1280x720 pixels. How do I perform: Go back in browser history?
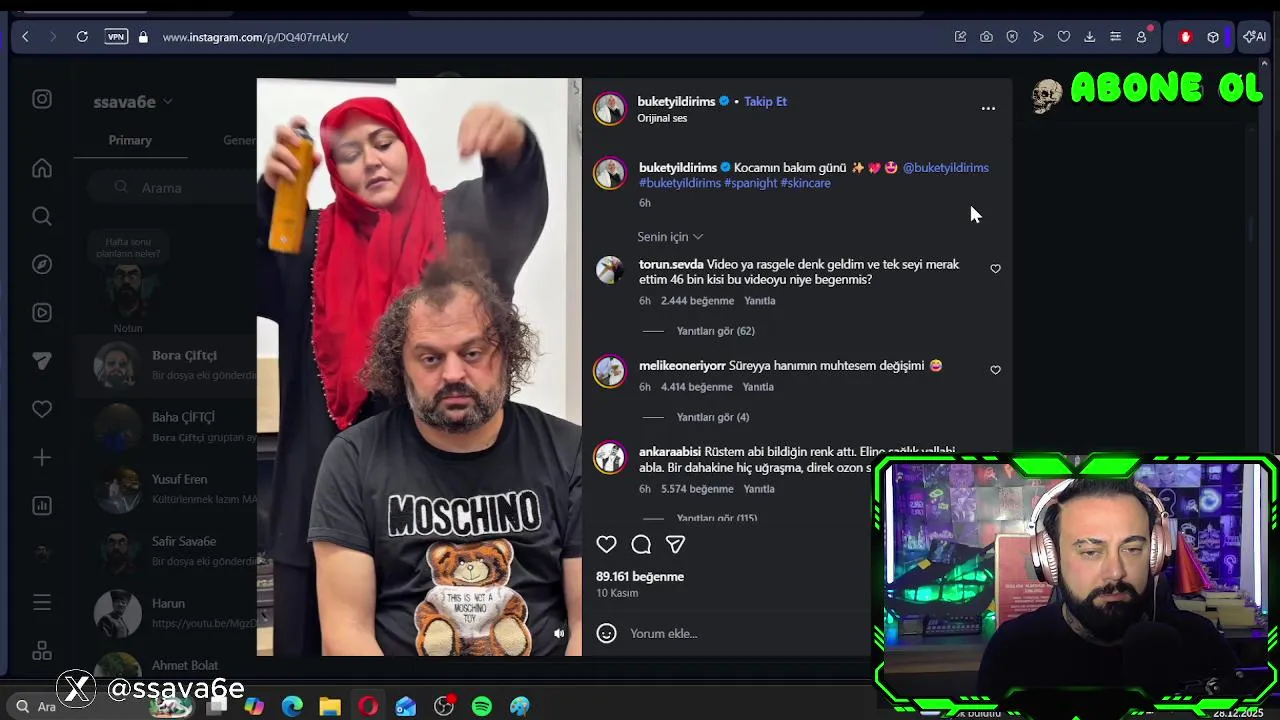[25, 37]
